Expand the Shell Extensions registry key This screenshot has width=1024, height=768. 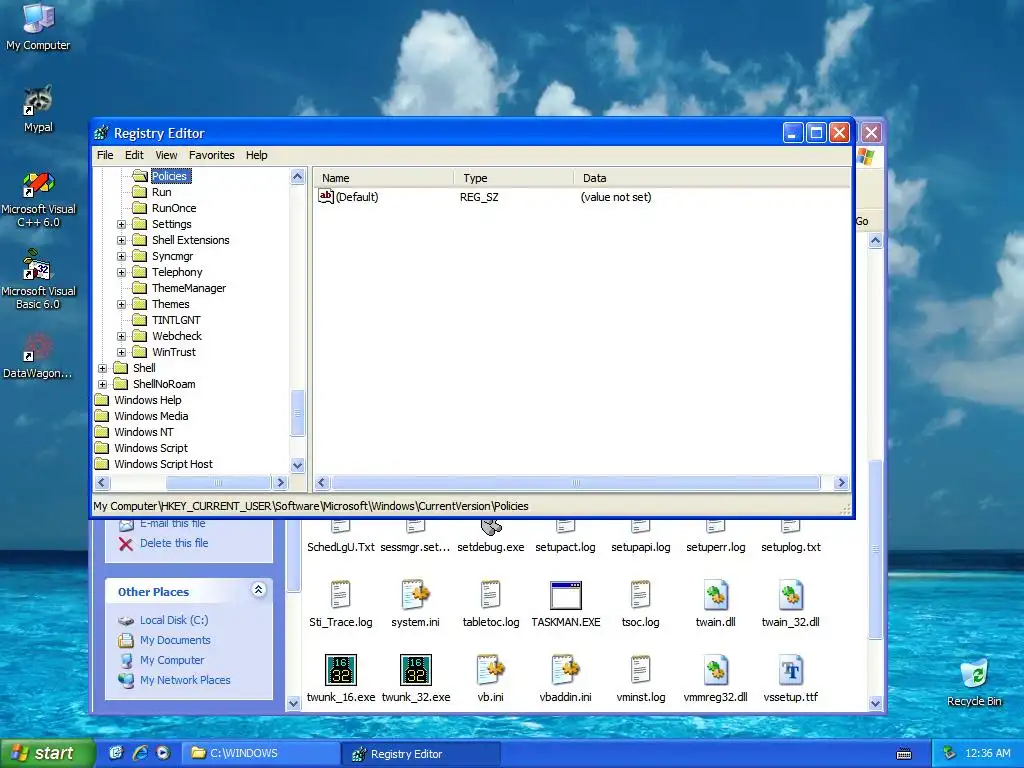pyautogui.click(x=121, y=240)
